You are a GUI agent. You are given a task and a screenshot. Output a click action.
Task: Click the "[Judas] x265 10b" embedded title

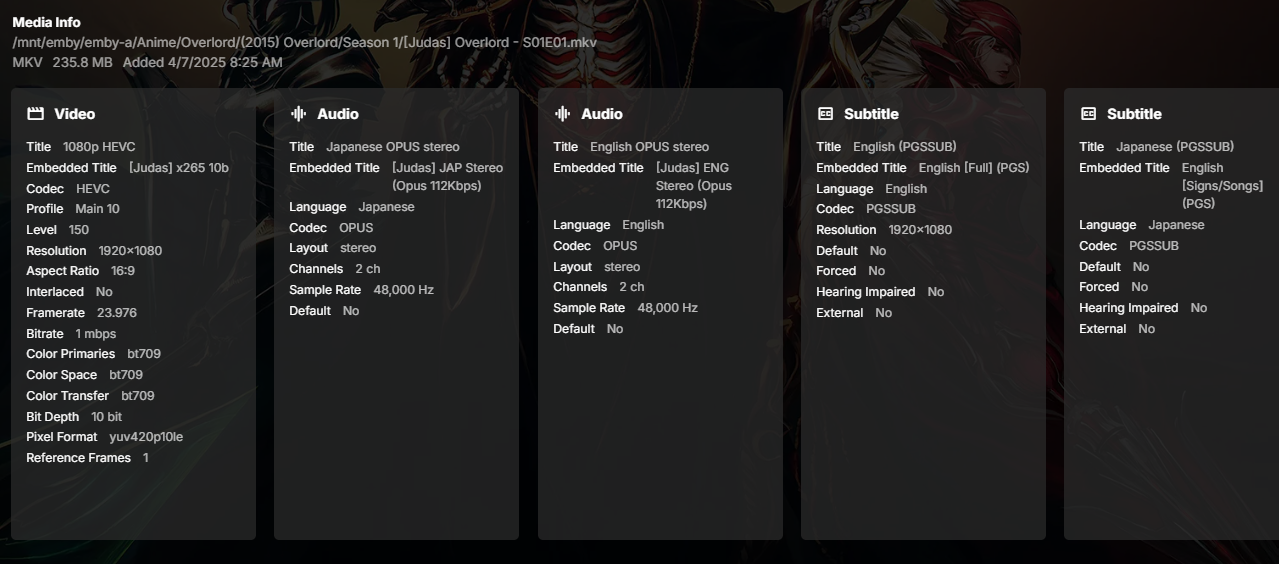pos(178,168)
